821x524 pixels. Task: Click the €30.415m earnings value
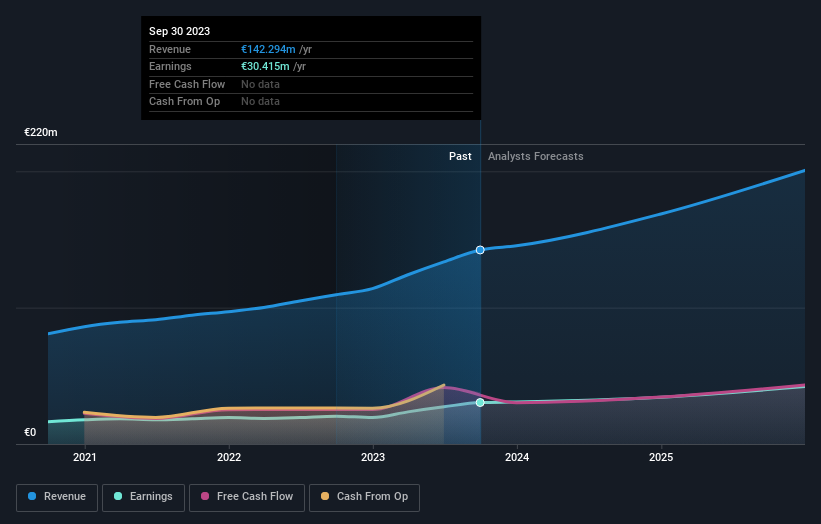point(265,66)
